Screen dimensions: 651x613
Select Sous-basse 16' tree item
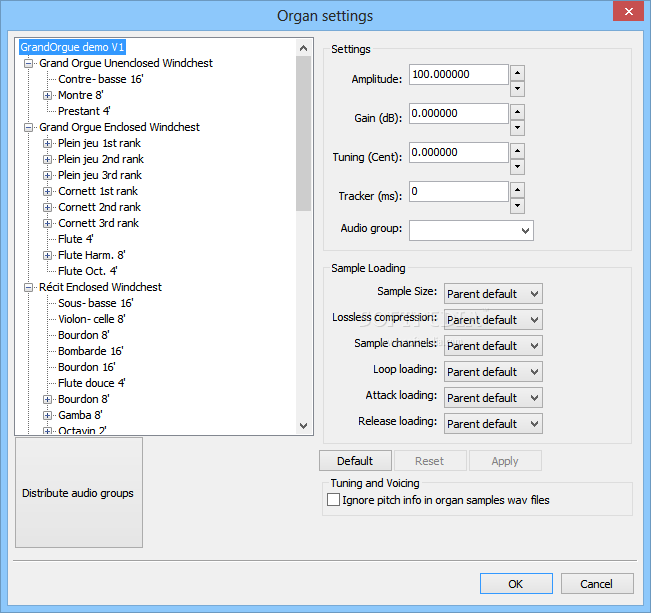coord(96,303)
